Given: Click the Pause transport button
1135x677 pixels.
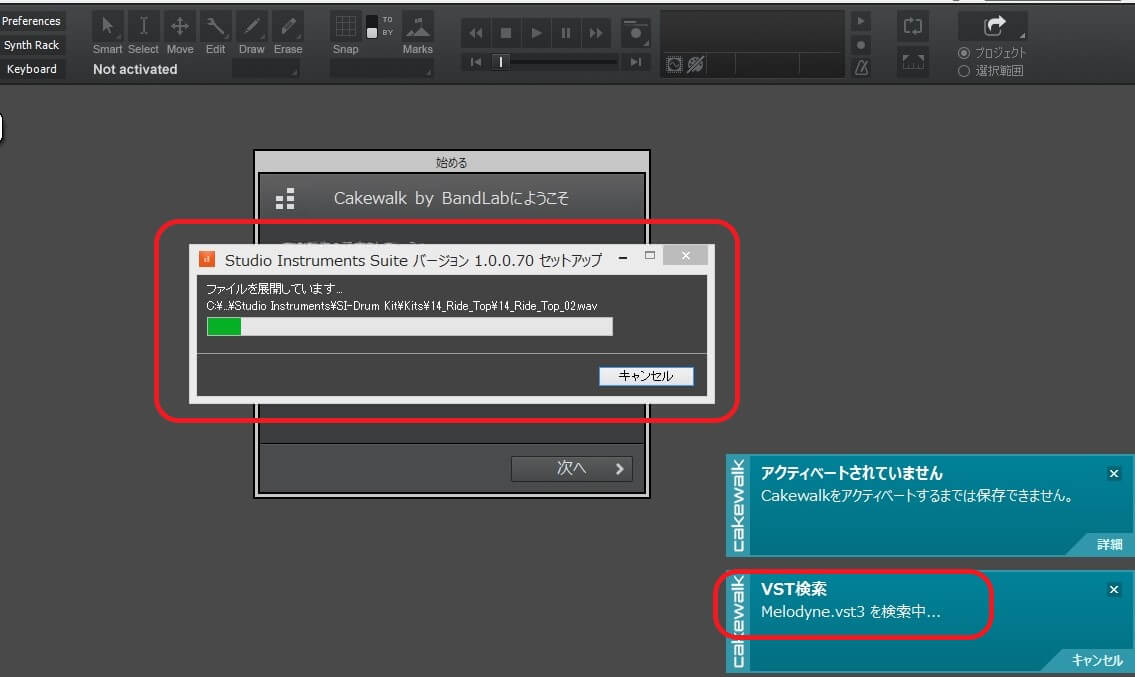Looking at the screenshot, I should click(x=565, y=33).
